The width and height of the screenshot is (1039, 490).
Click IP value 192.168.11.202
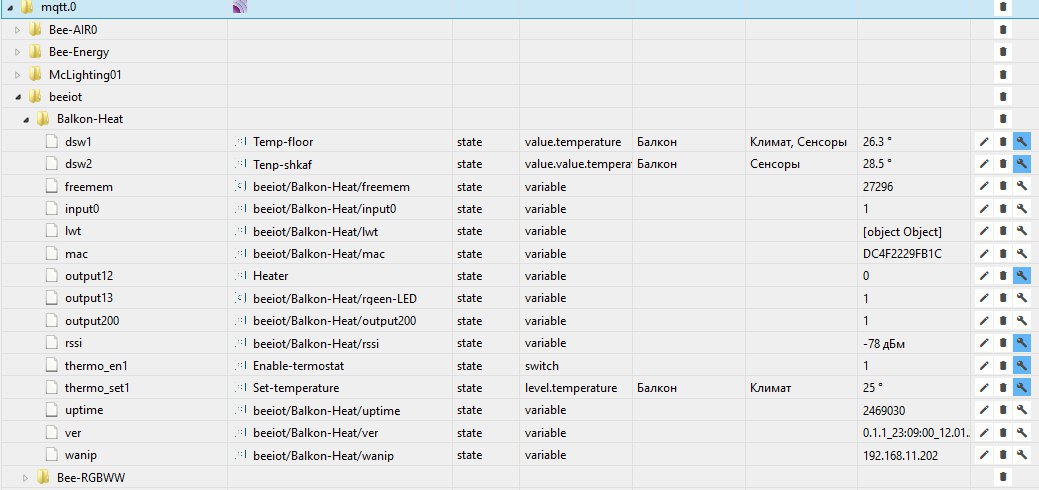pyautogui.click(x=900, y=456)
